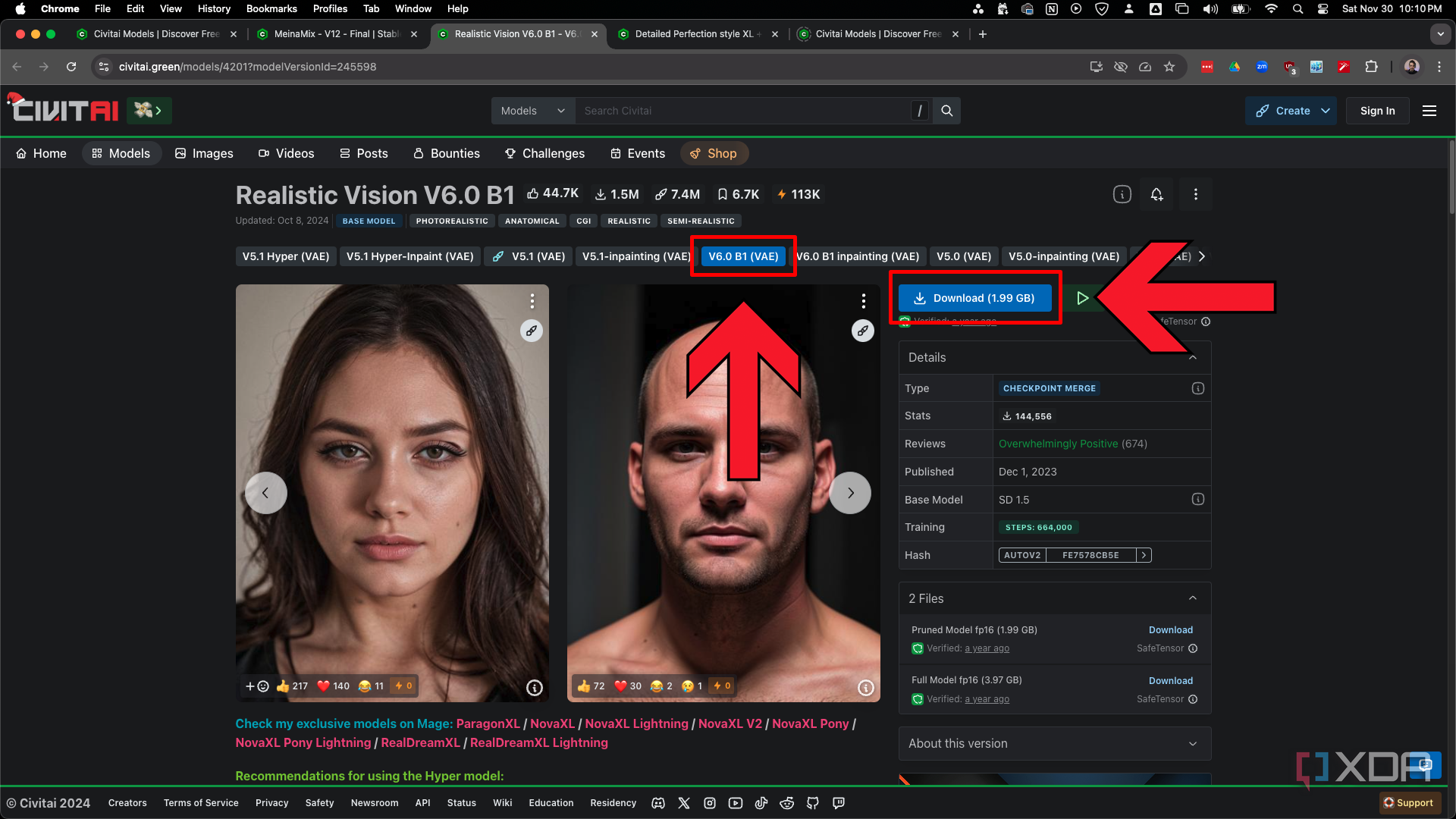Click the Civitai logo
Image resolution: width=1456 pixels, height=819 pixels.
click(64, 110)
